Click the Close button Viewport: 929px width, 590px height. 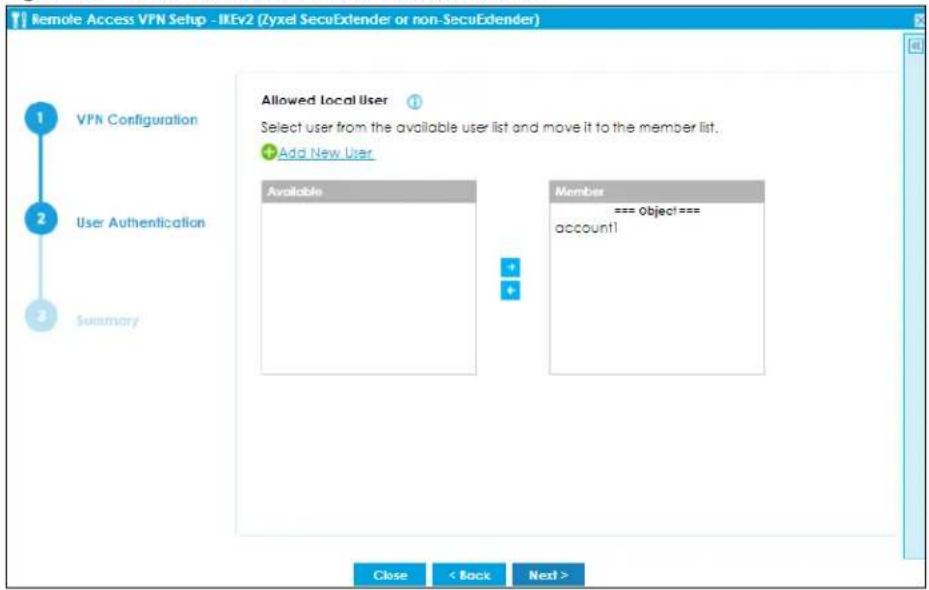390,575
